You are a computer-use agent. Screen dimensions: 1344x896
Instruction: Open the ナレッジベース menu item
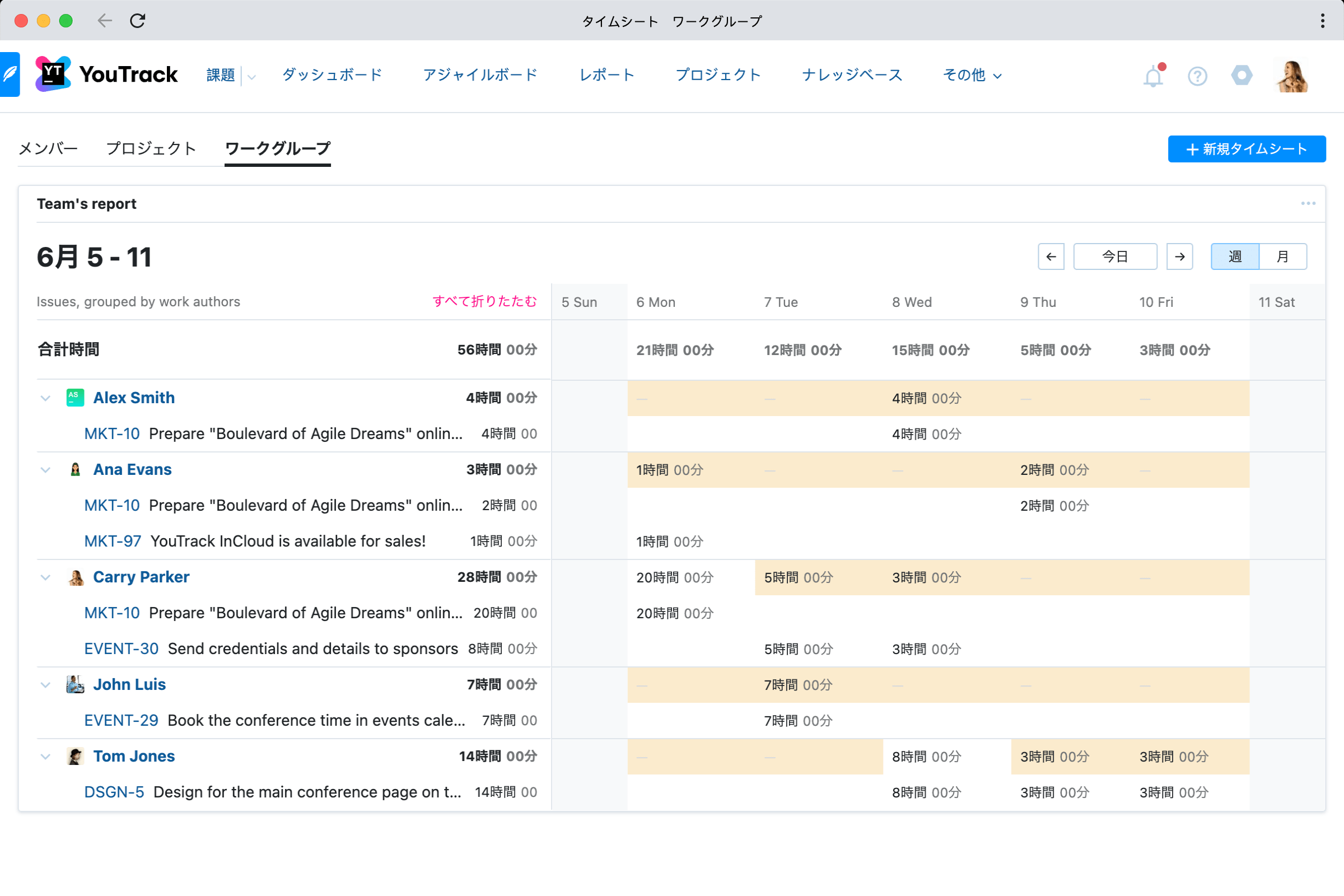click(x=851, y=75)
